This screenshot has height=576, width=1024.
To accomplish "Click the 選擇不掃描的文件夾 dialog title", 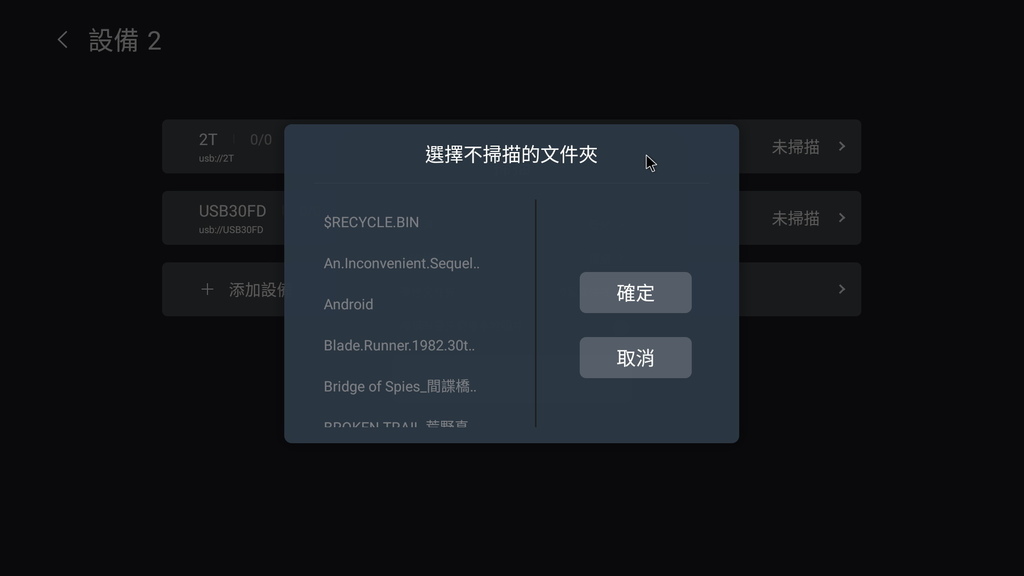I will (x=511, y=155).
